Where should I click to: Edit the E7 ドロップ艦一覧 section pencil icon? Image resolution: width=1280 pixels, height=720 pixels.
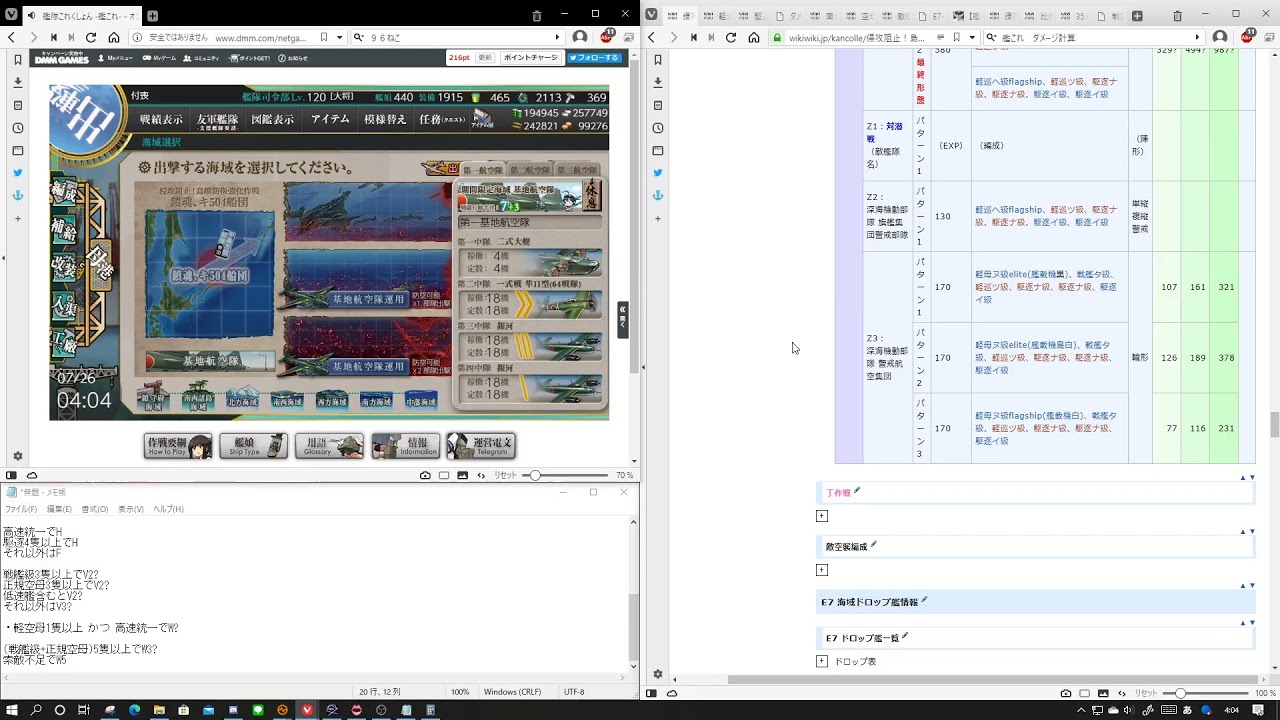(x=905, y=636)
